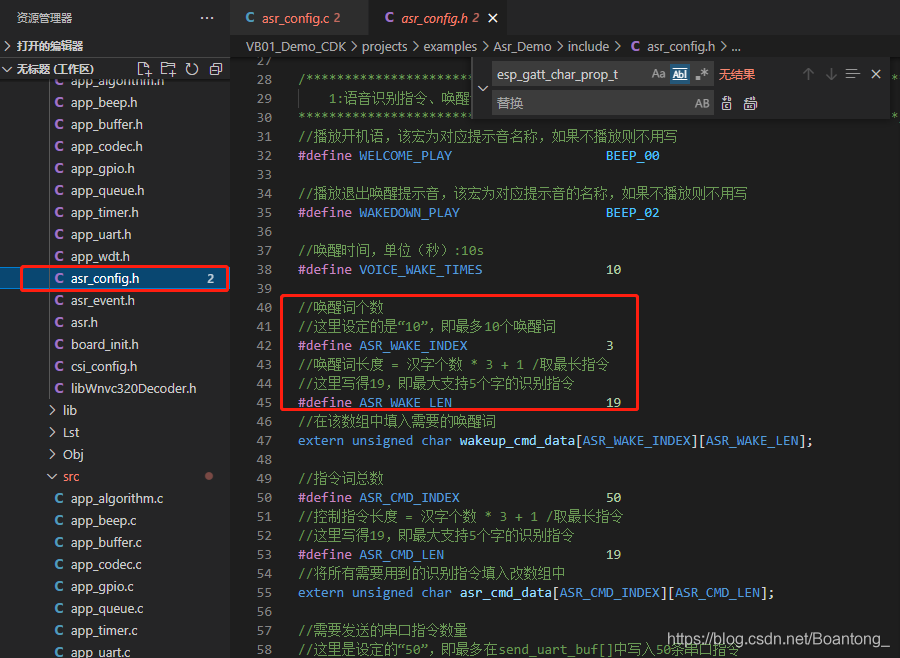Replace all matches icon
Viewport: 900px width, 658px height.
click(x=750, y=103)
